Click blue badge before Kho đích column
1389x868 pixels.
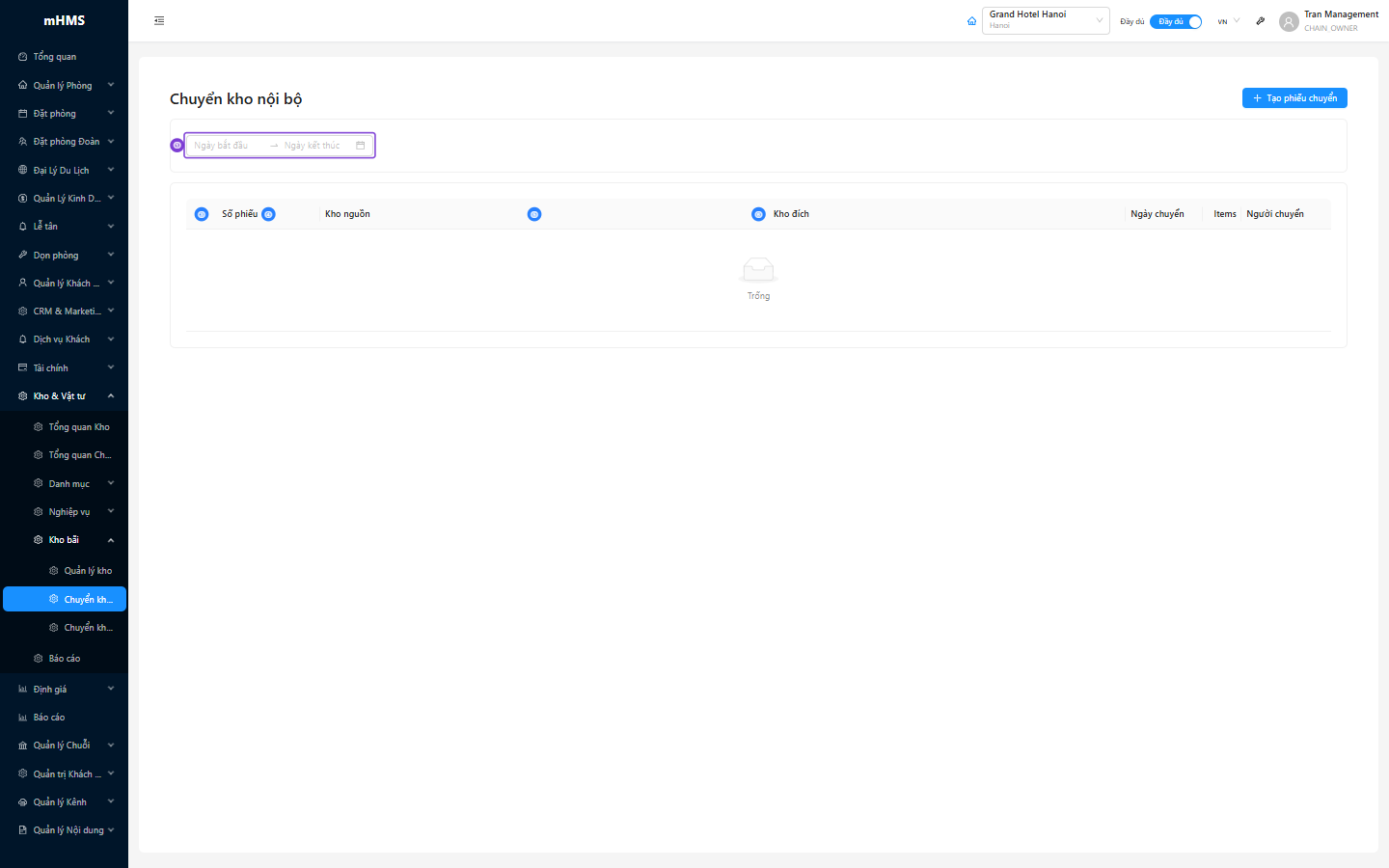tap(758, 214)
